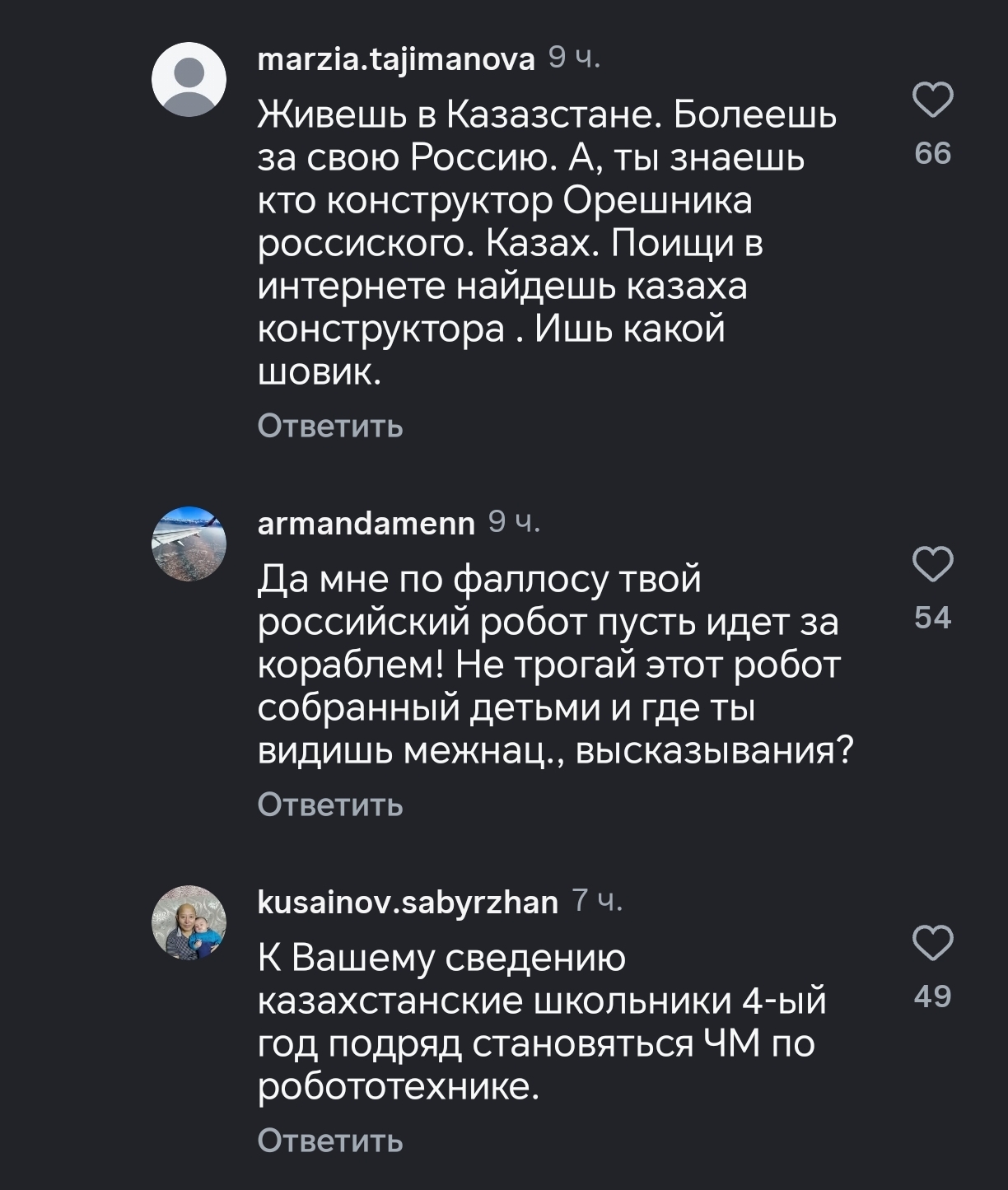Select the comment about российский робот

552,665
